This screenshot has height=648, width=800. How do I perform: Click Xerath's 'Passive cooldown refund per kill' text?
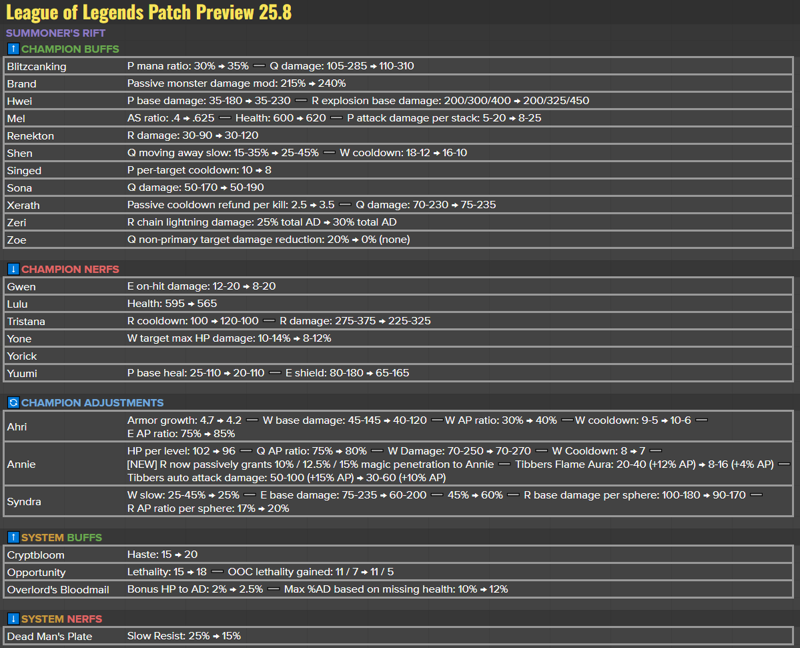click(231, 205)
